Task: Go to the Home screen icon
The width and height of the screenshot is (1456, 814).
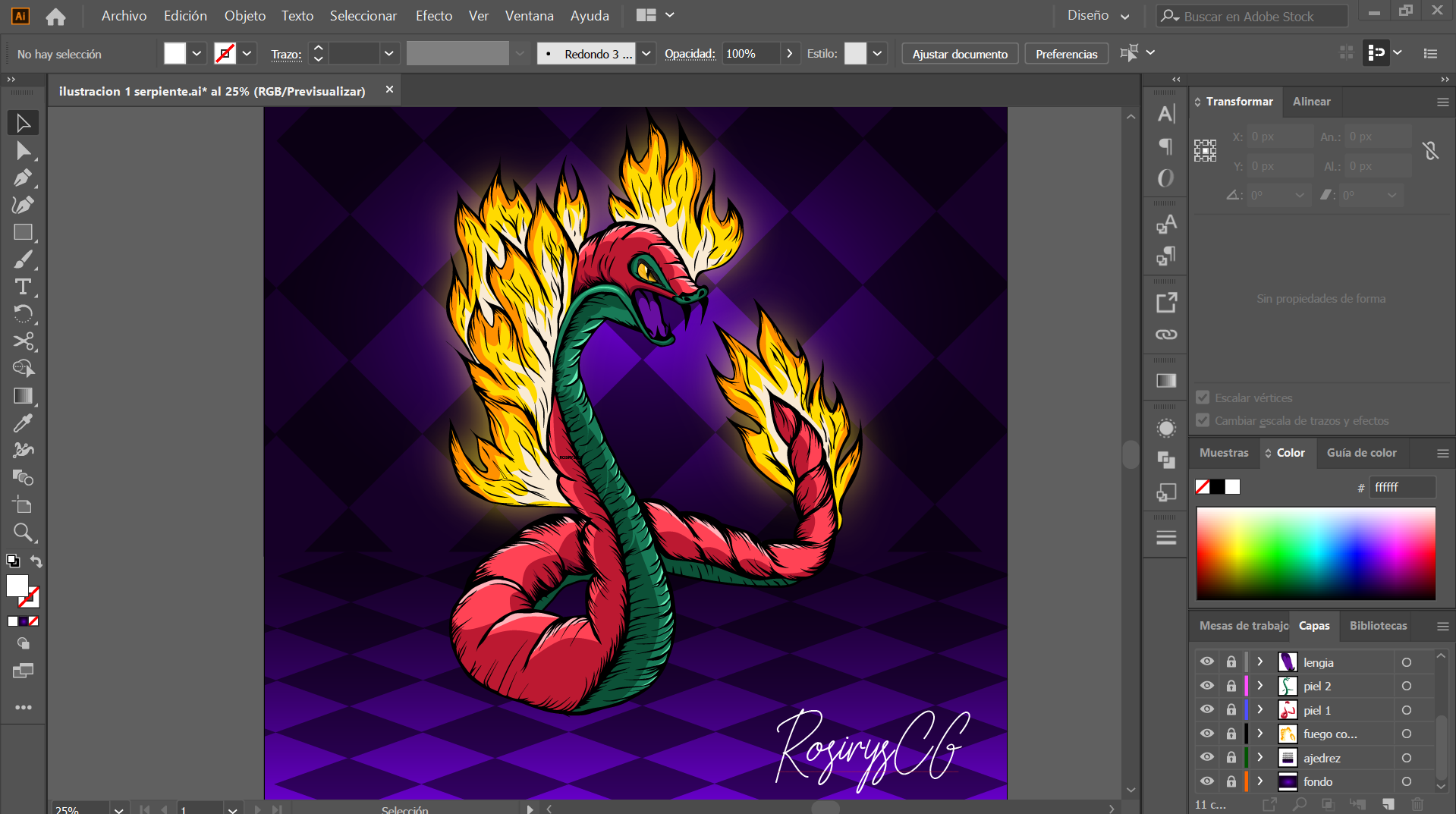Action: pos(55,16)
